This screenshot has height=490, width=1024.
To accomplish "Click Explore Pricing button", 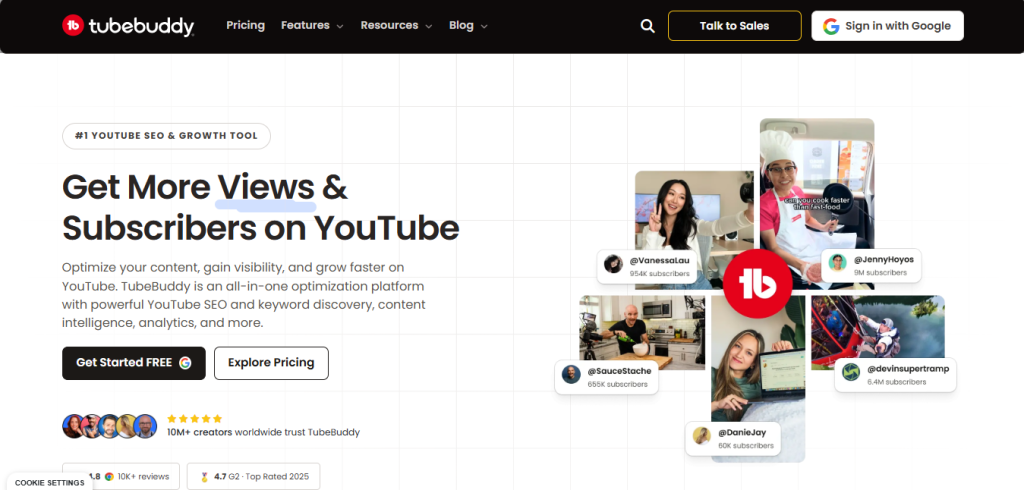I will click(271, 363).
